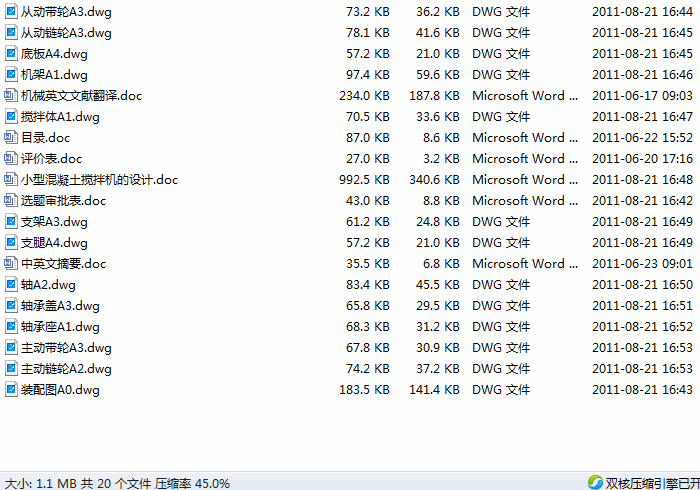Click the DWG icon for 轴承座A1.dwg
The width and height of the screenshot is (700, 490).
[x=11, y=326]
